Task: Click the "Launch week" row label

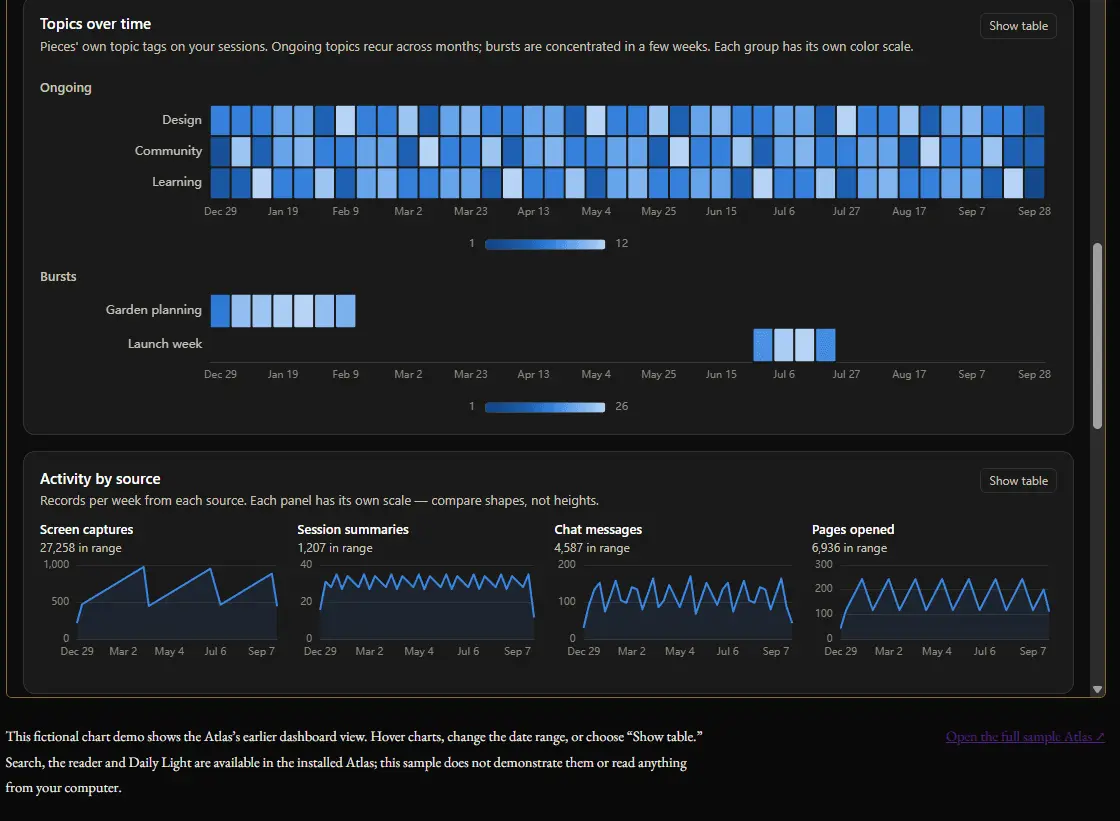Action: tap(164, 344)
